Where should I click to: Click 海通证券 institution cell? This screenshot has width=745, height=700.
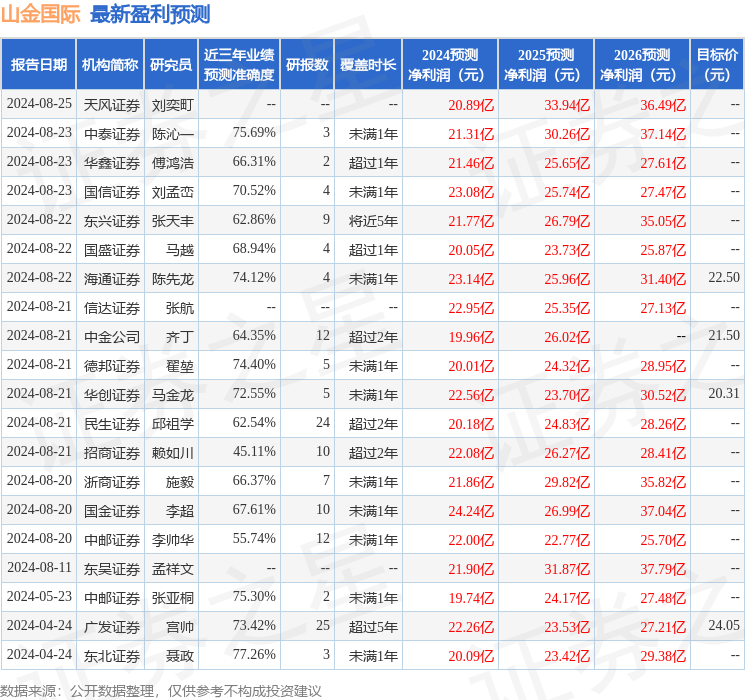coord(112,279)
